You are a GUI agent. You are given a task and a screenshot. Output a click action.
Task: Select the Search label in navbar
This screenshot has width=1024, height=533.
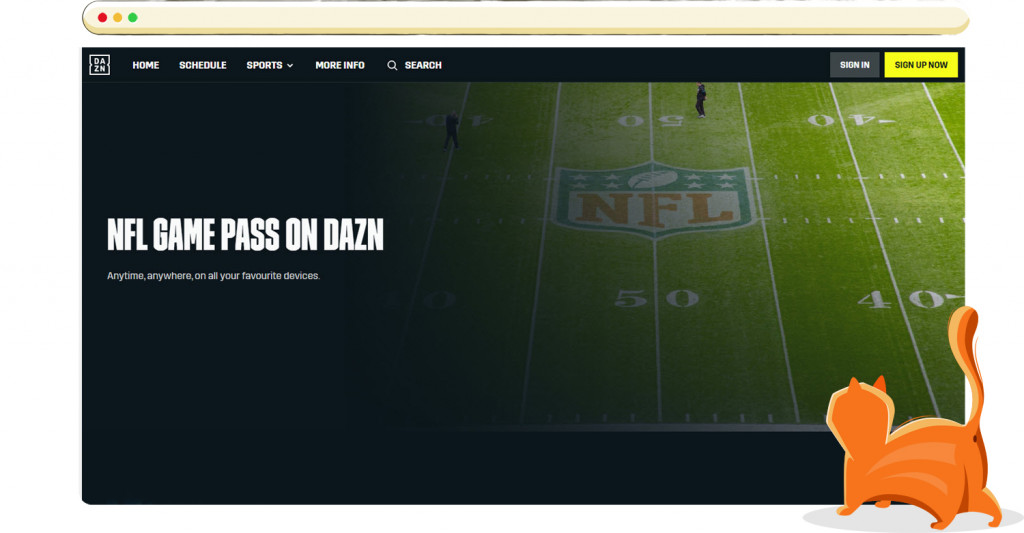[423, 65]
